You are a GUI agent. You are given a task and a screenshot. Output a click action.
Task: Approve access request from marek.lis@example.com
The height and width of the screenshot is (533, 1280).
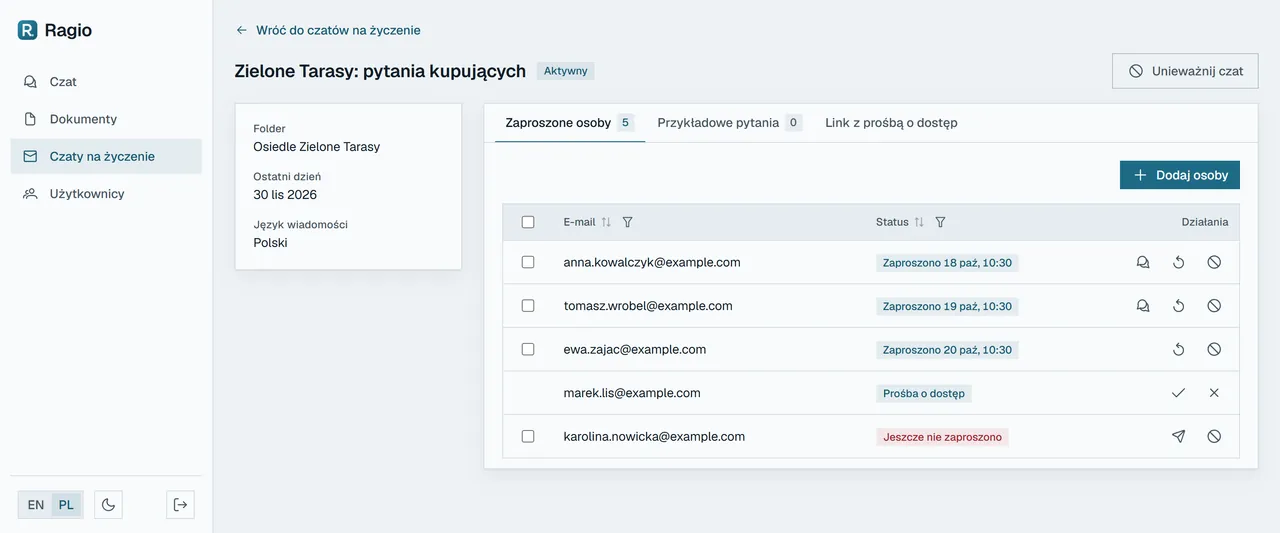(1179, 393)
